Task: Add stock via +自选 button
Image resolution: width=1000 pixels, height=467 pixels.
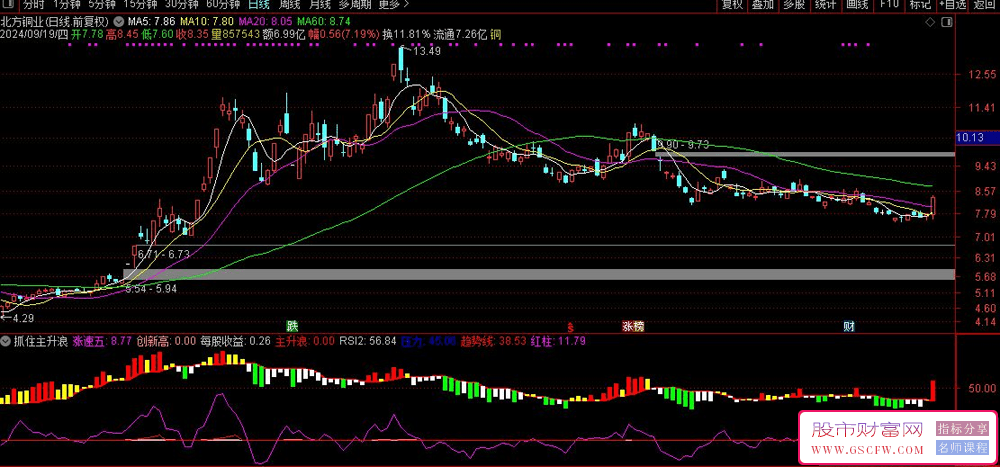Action: pyautogui.click(x=953, y=5)
